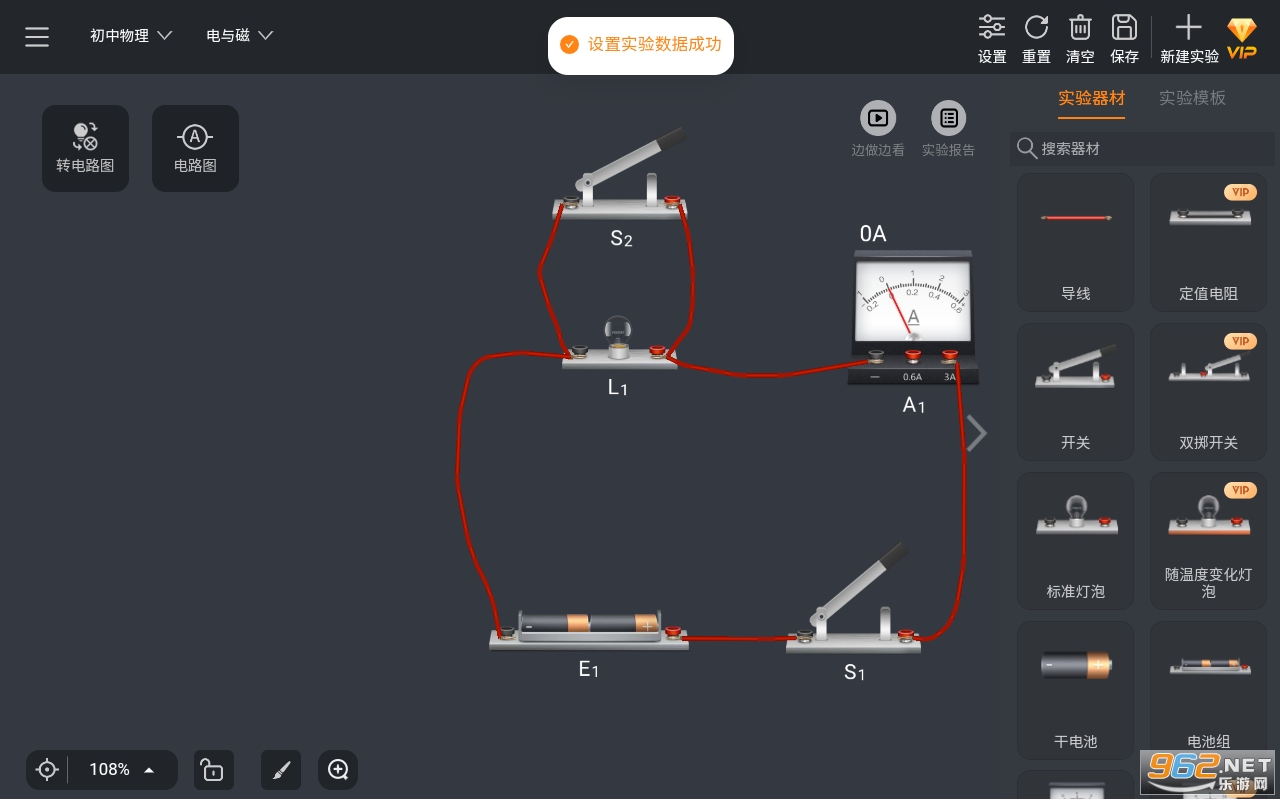Select ammeter A1 on canvas

point(912,316)
